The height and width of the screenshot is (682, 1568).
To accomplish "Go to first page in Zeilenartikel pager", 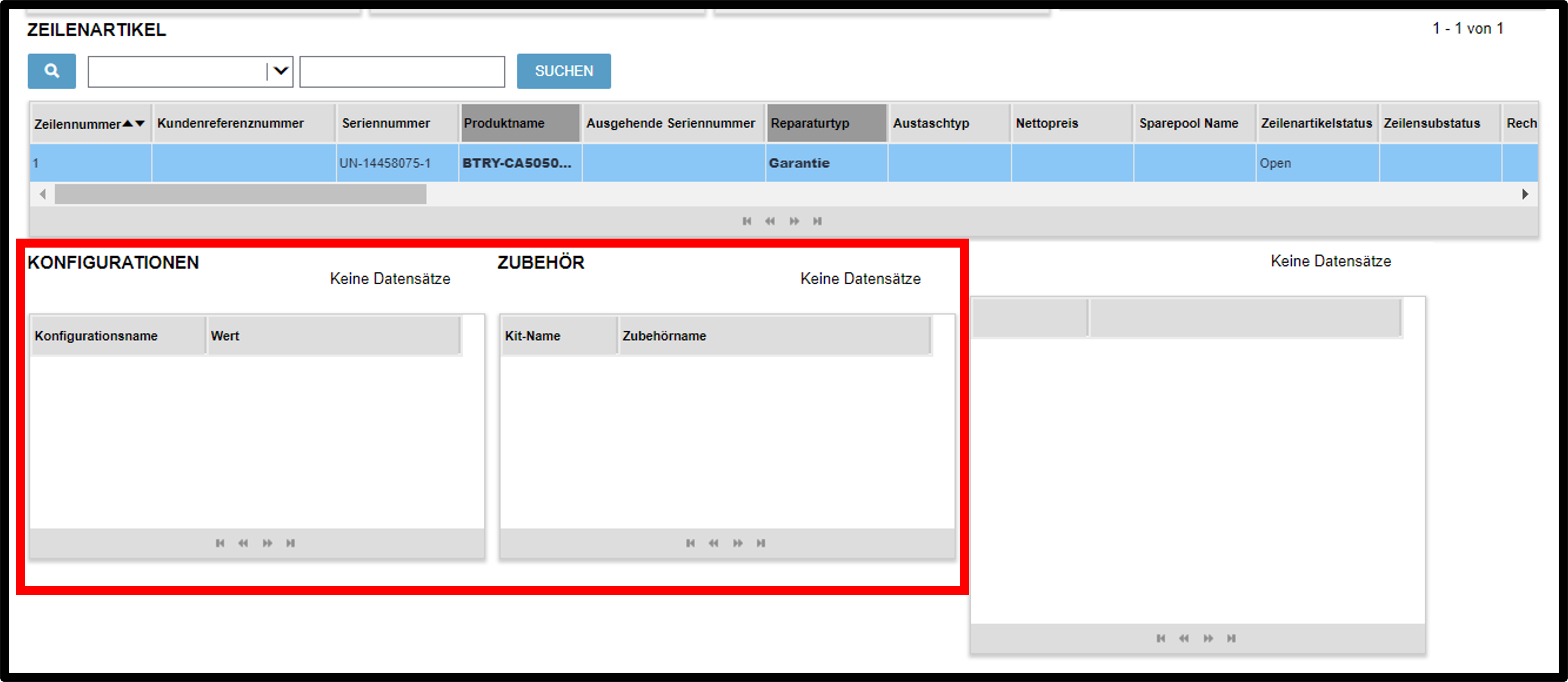I will click(747, 221).
